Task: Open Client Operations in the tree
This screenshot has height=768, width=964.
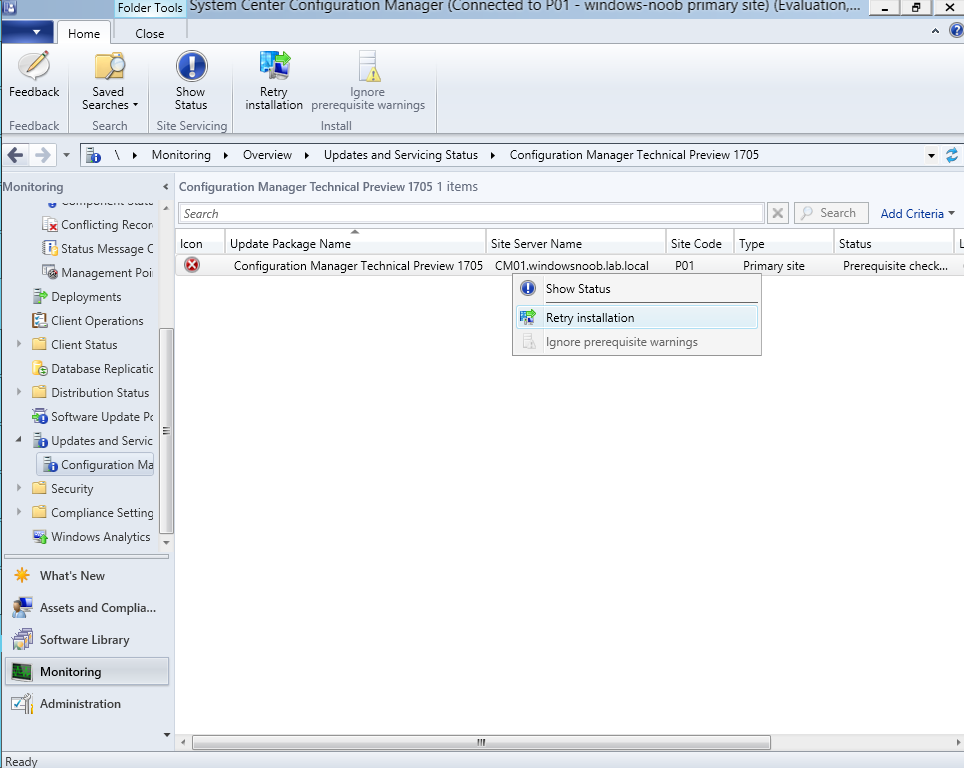Action: 88,320
